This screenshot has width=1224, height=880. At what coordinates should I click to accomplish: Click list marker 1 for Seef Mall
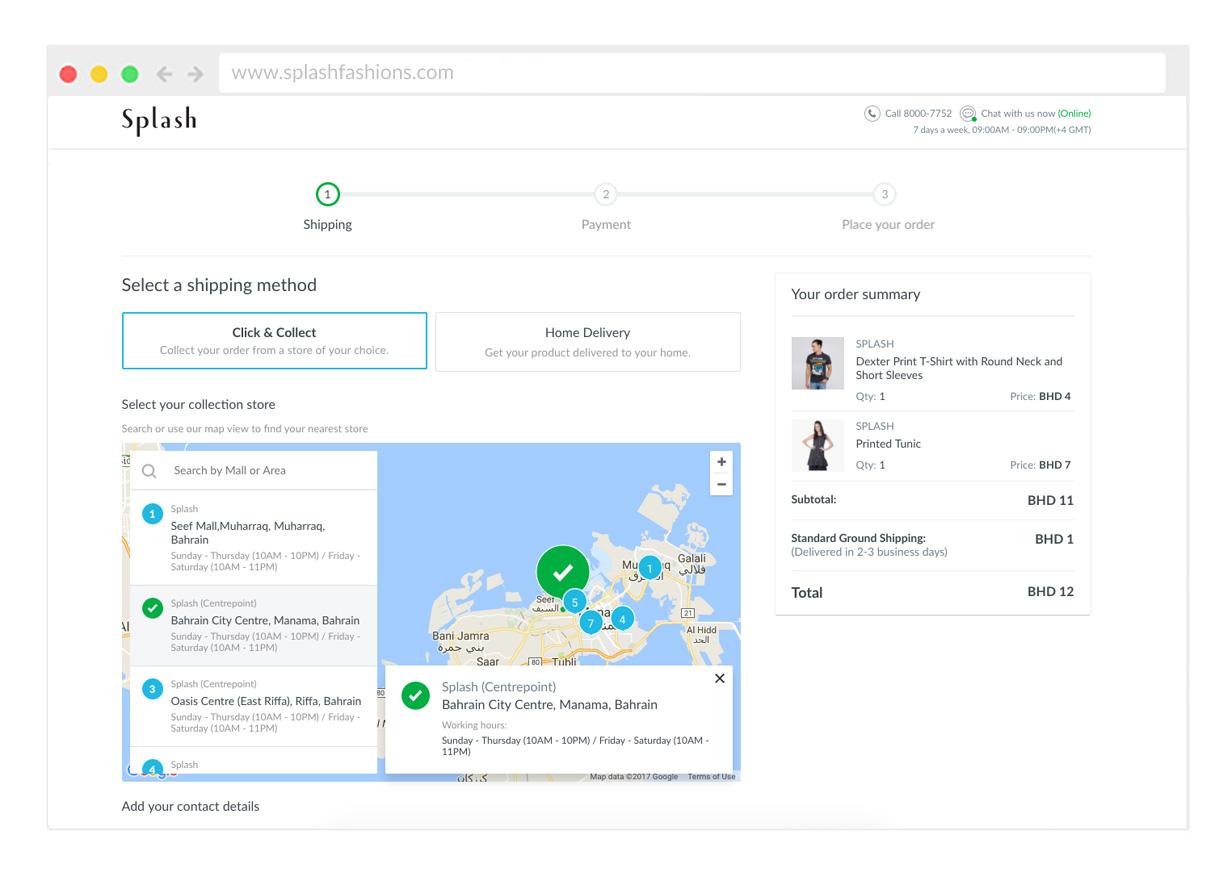[x=152, y=514]
